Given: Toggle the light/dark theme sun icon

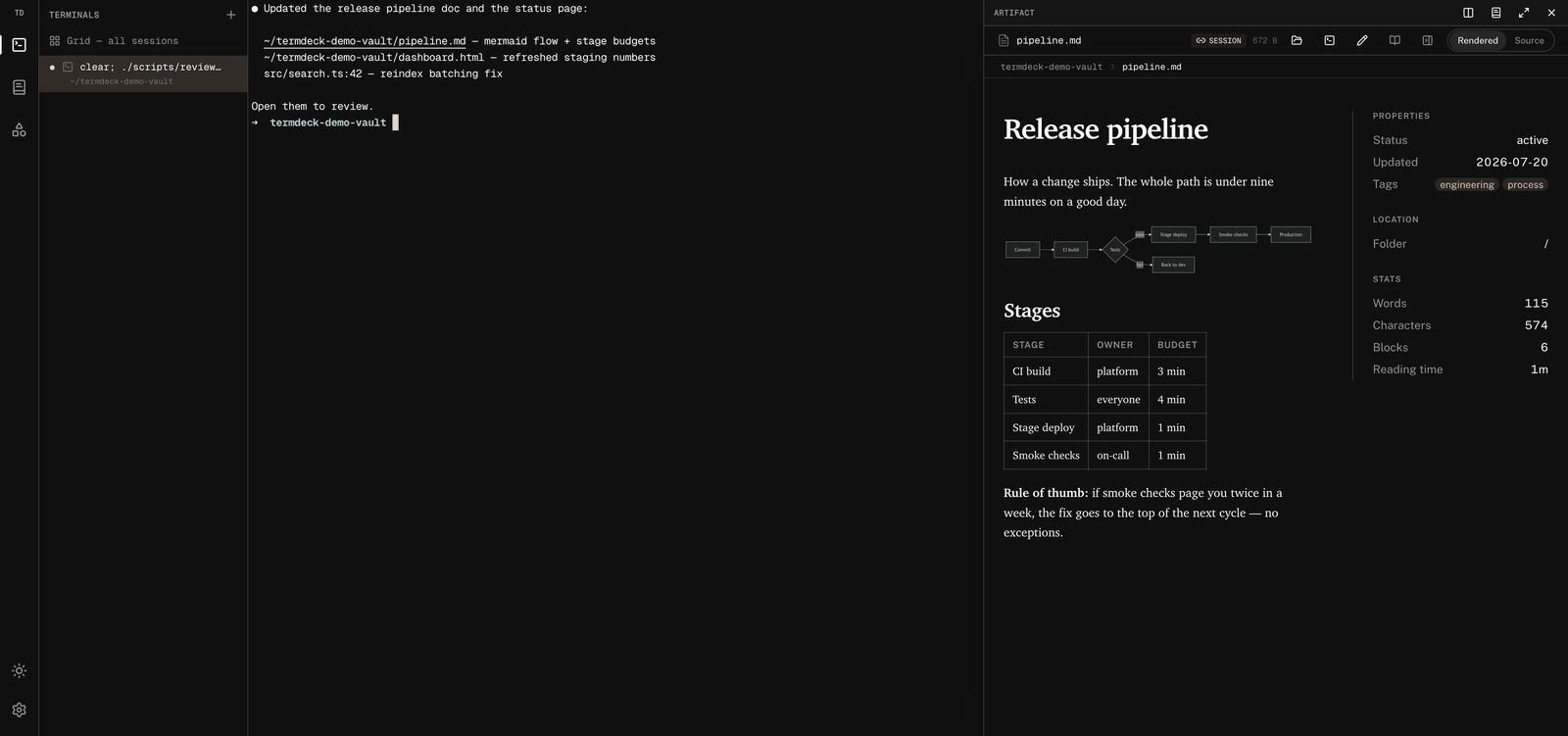Looking at the screenshot, I should click(19, 671).
